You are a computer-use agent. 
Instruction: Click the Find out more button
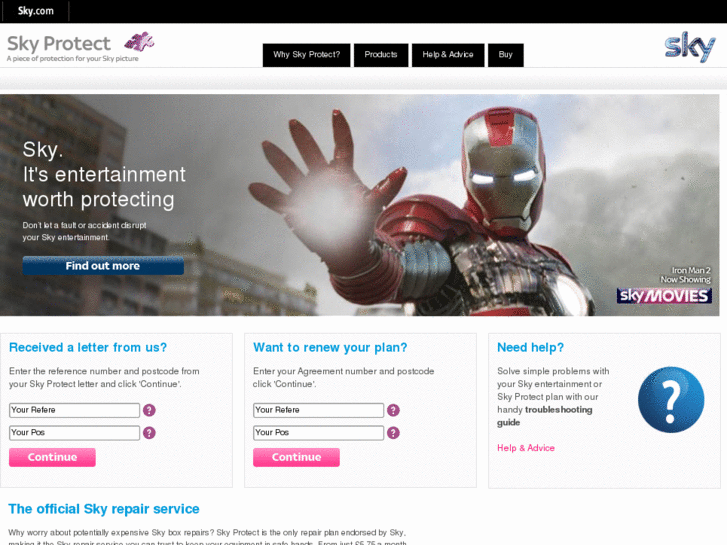103,266
